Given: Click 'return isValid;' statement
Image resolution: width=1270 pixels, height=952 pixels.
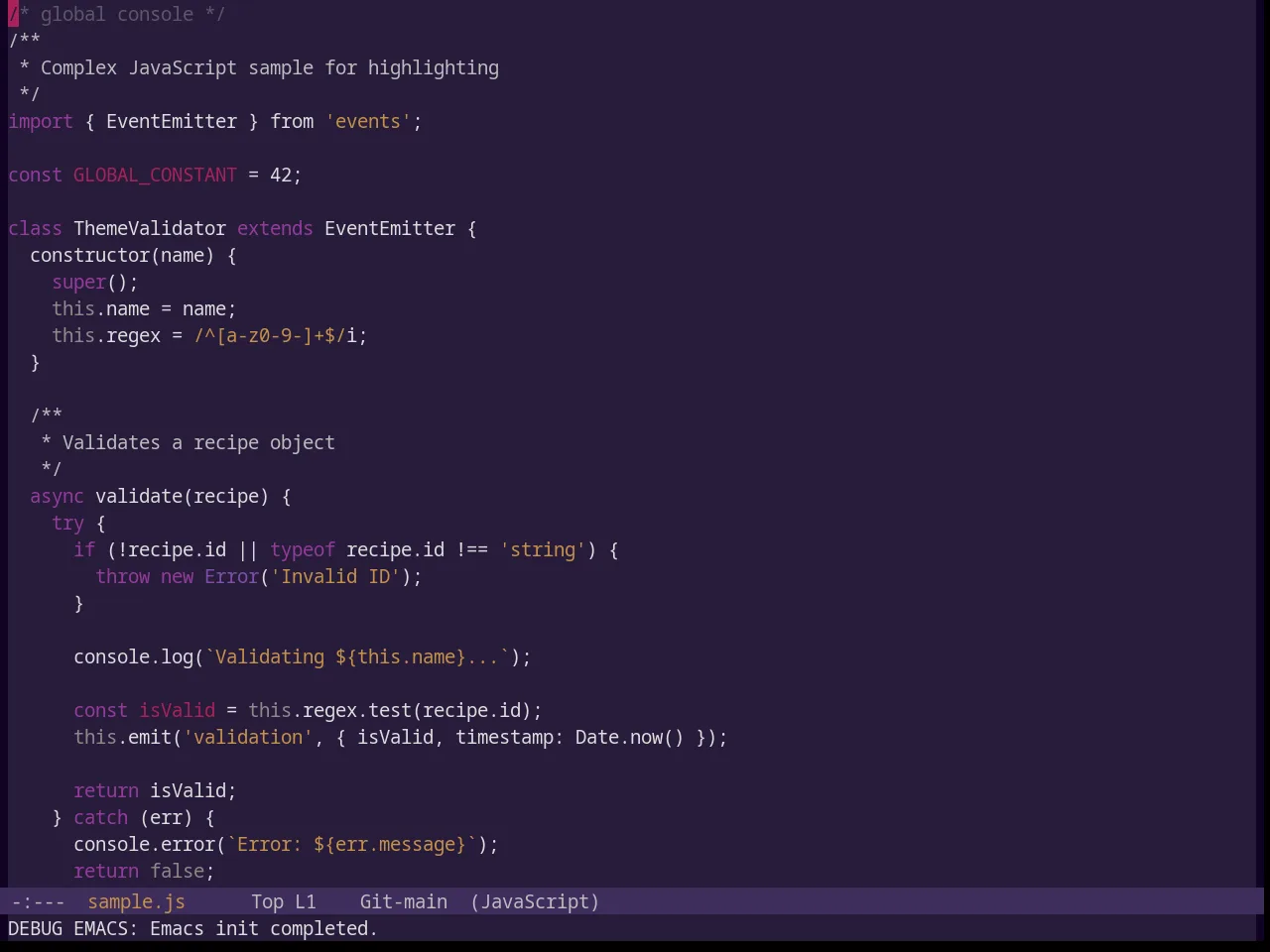Looking at the screenshot, I should (x=155, y=791).
